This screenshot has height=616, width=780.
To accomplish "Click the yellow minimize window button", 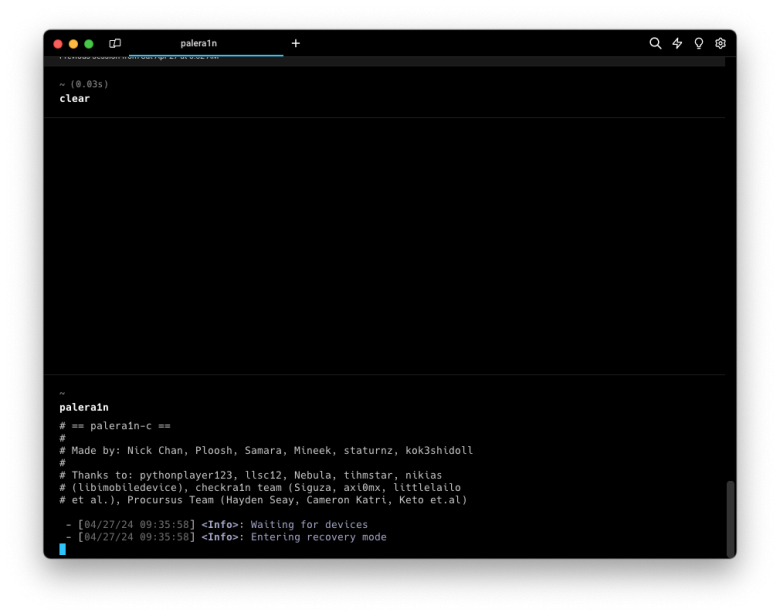I will pos(73,44).
